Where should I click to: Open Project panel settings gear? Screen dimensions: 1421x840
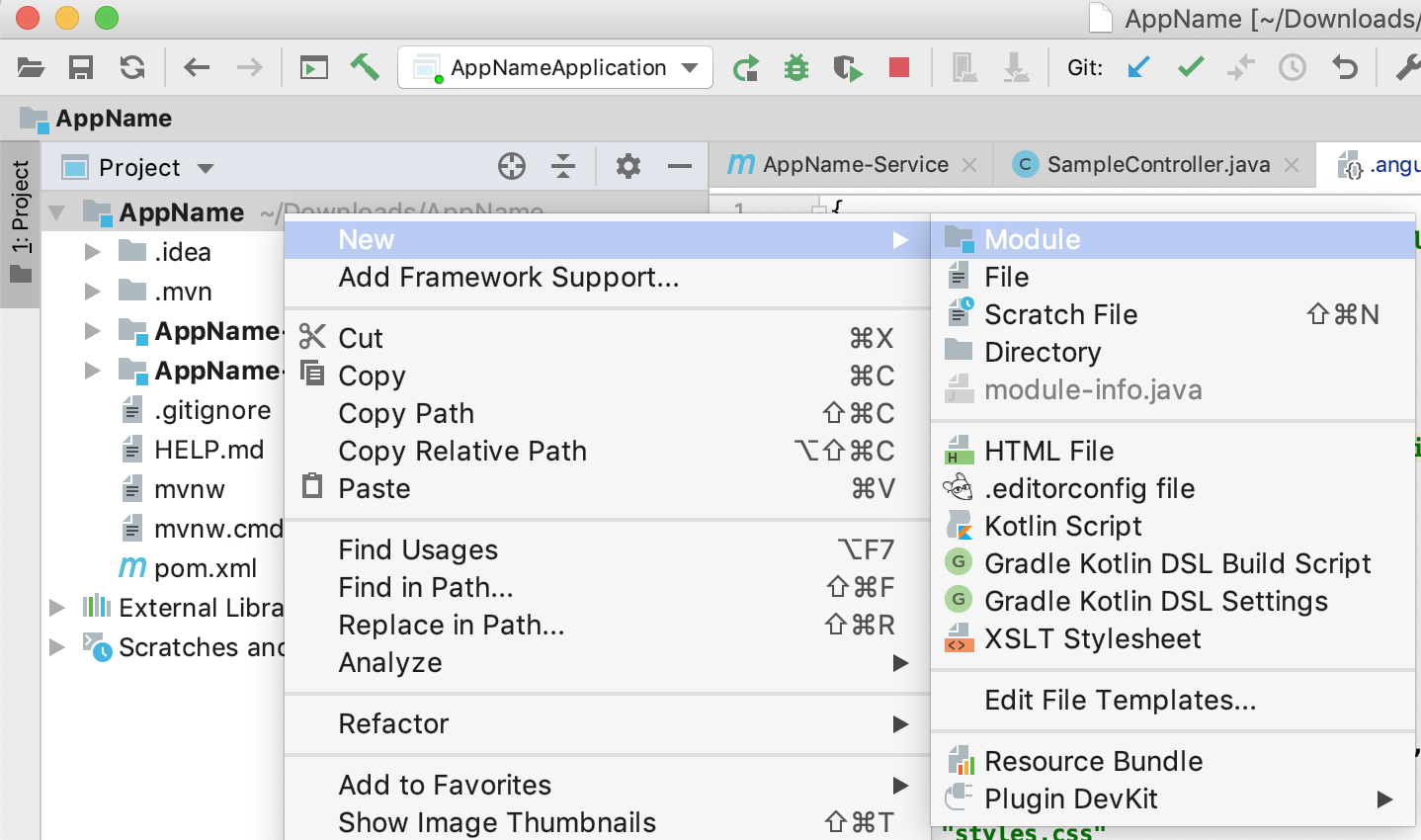coord(627,166)
